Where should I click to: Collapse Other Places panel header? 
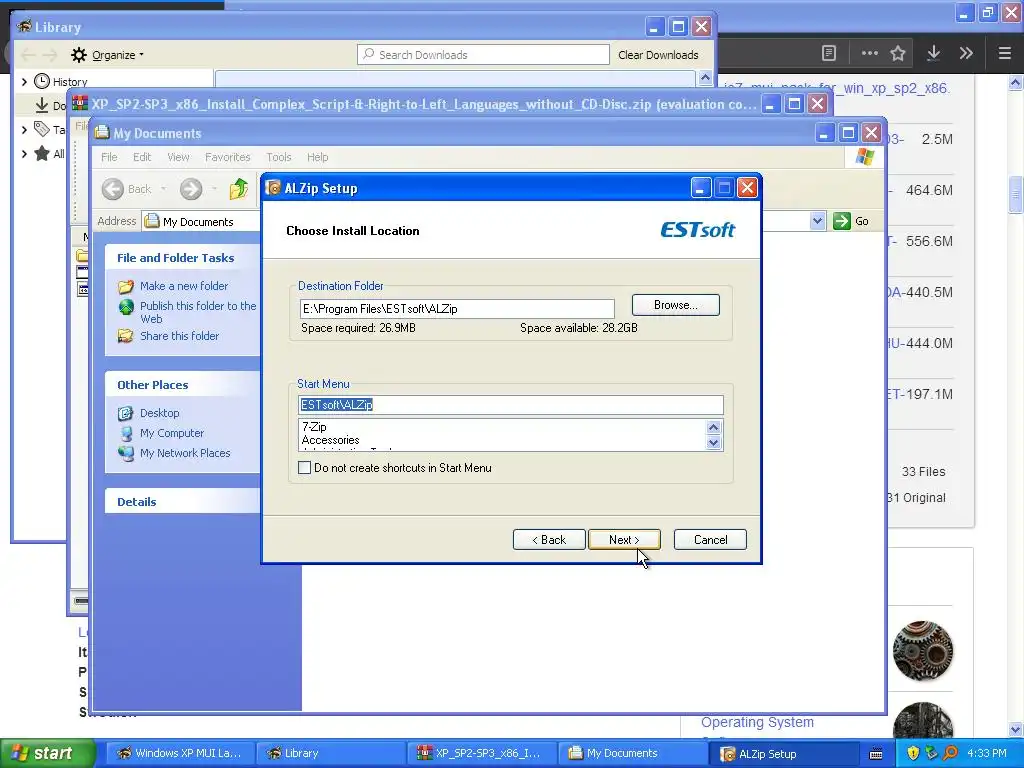pyautogui.click(x=182, y=385)
